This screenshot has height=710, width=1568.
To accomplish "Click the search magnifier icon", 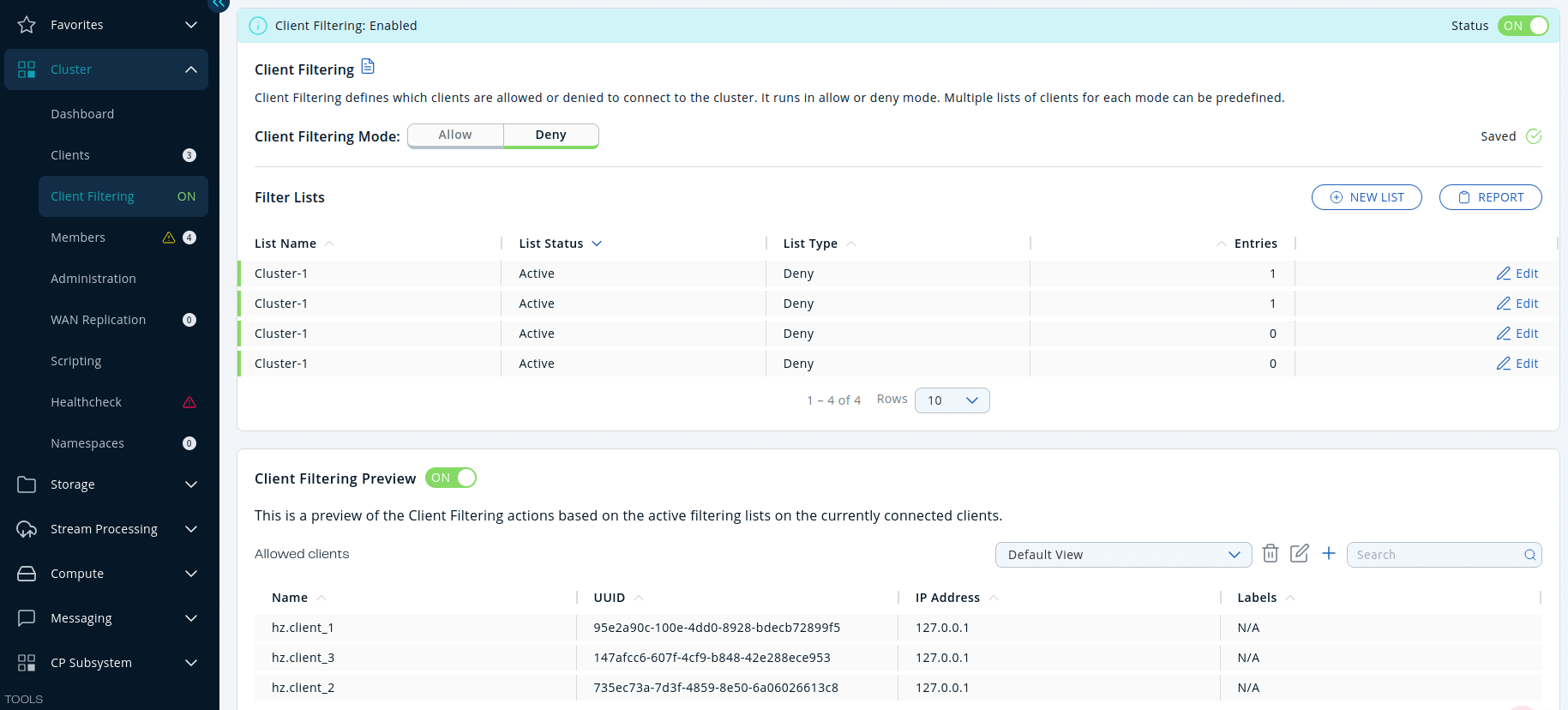I will [1529, 555].
